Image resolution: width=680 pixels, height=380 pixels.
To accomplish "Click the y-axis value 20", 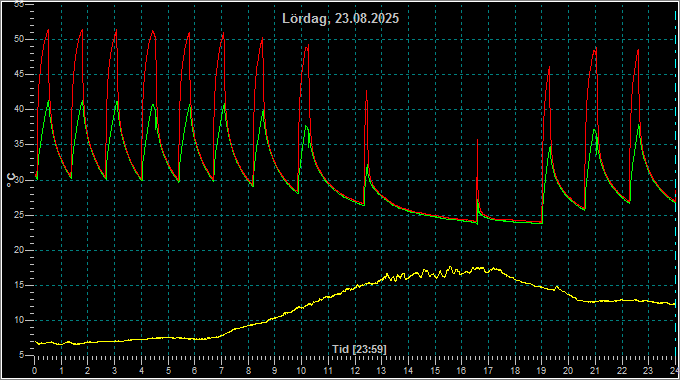I will 19,250.
